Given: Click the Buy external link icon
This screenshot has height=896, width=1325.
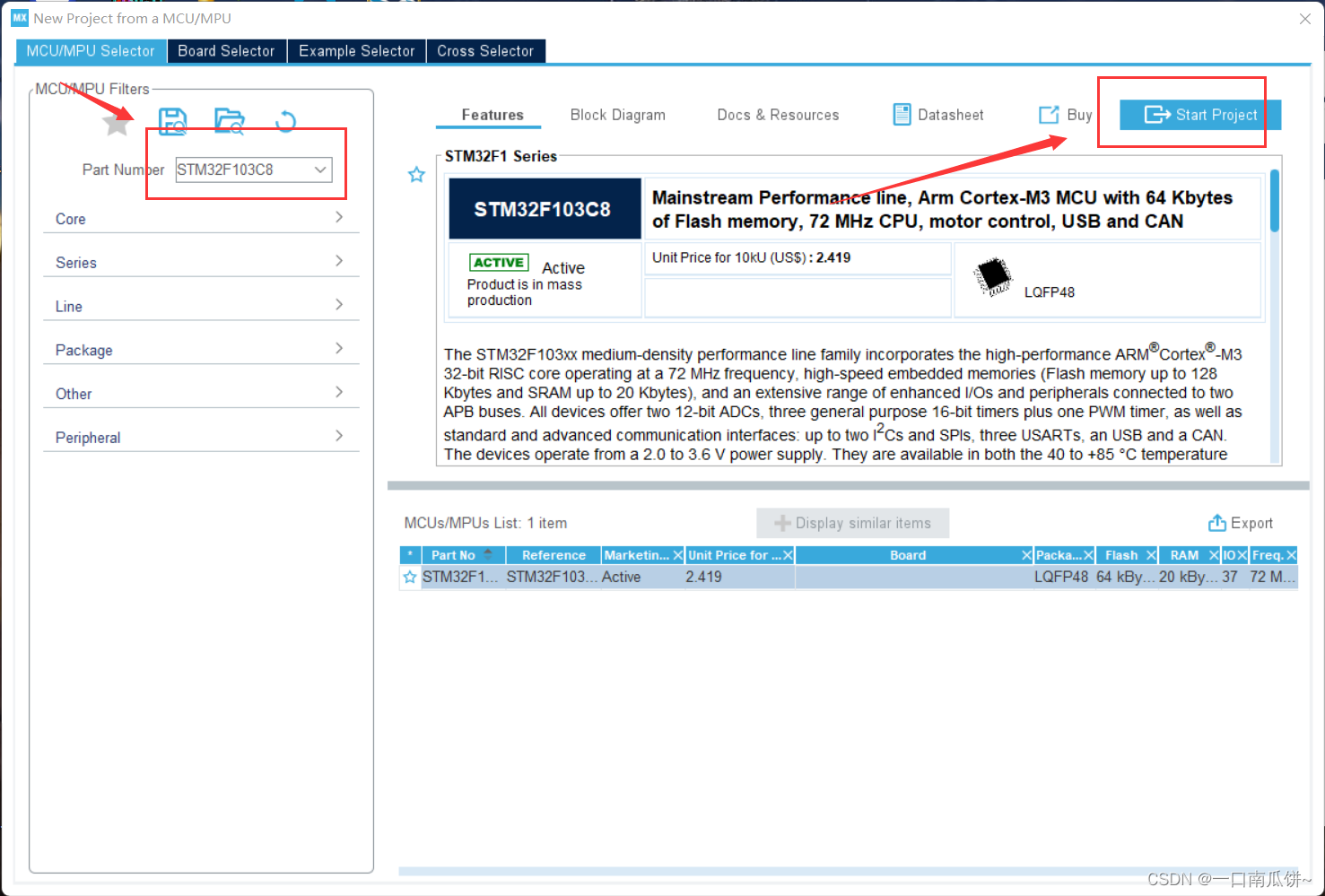Looking at the screenshot, I should 1049,115.
